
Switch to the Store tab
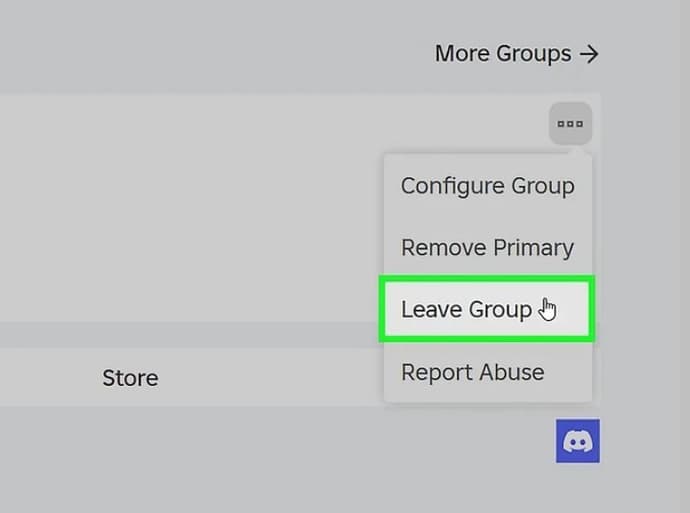pos(130,378)
